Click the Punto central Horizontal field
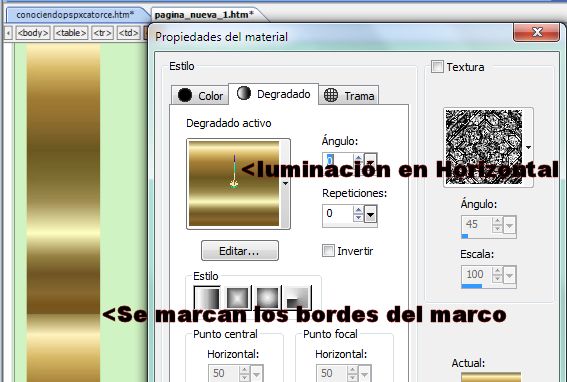 pyautogui.click(x=223, y=373)
